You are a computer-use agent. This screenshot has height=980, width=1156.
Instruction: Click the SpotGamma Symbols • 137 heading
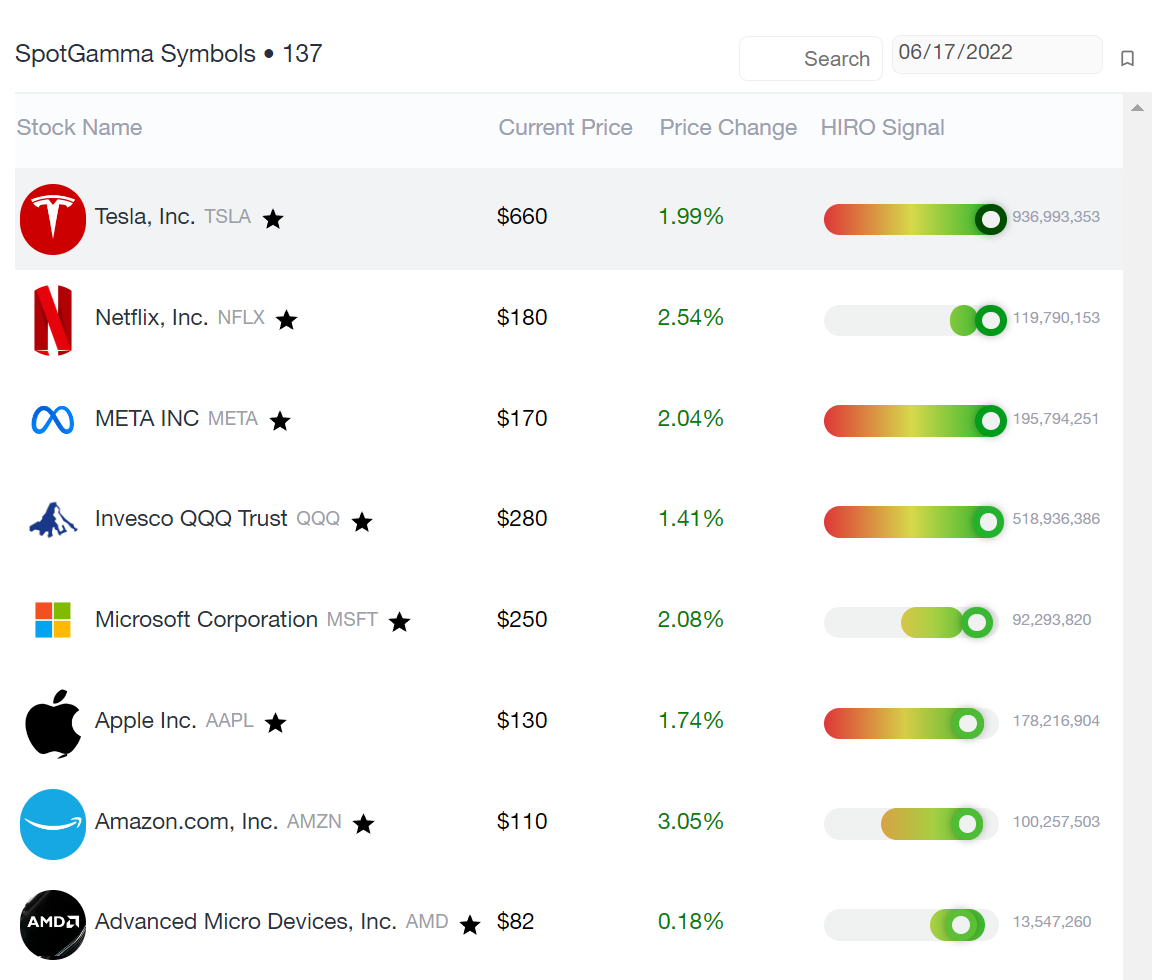tap(168, 54)
